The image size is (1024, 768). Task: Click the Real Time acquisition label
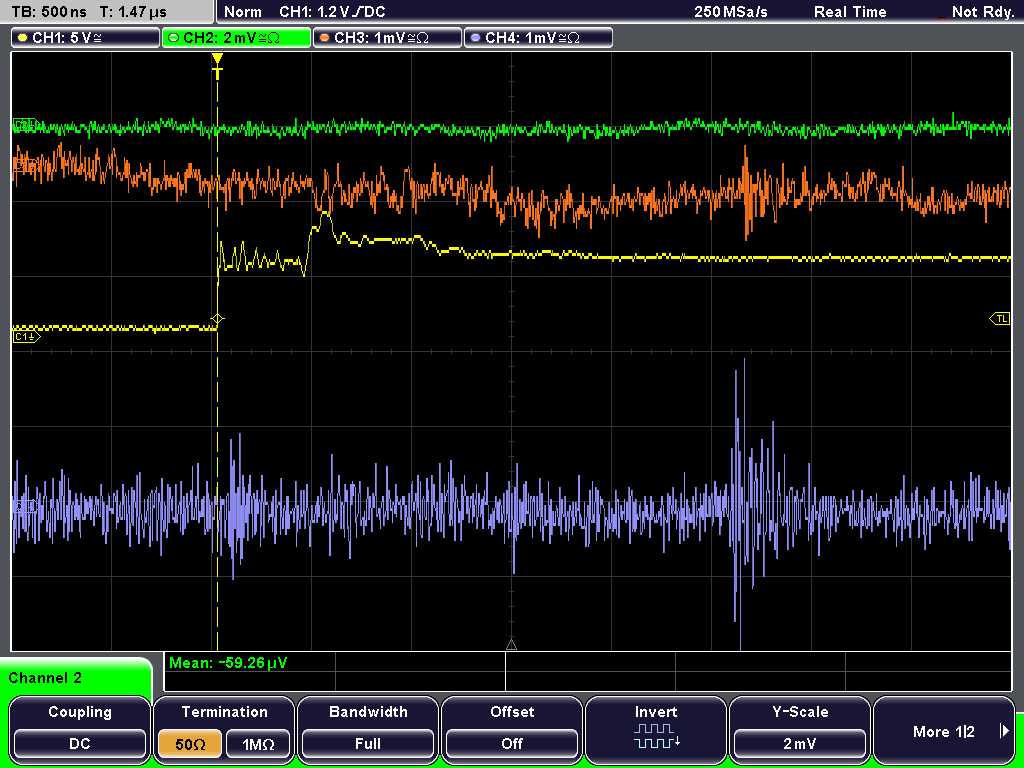click(850, 12)
